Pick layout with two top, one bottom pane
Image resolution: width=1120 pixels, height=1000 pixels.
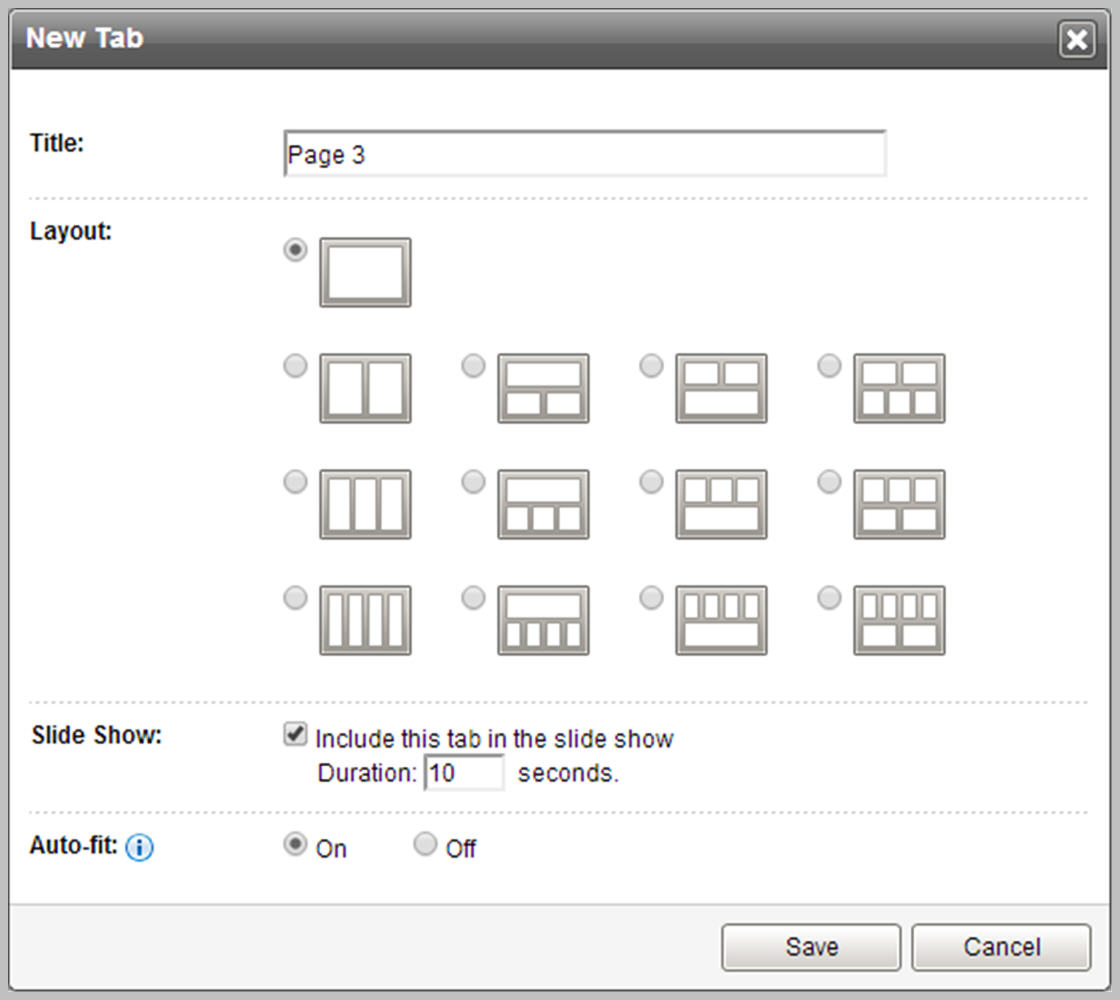(x=721, y=388)
